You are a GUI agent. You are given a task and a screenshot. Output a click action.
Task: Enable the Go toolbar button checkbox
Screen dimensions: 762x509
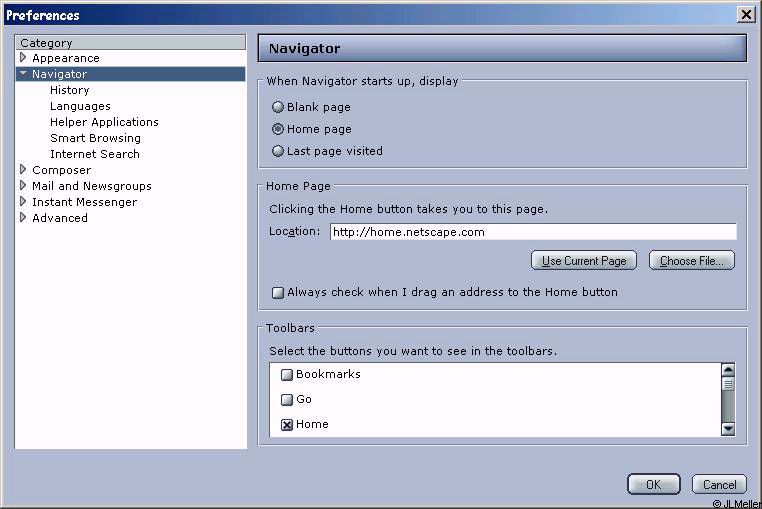(x=287, y=400)
